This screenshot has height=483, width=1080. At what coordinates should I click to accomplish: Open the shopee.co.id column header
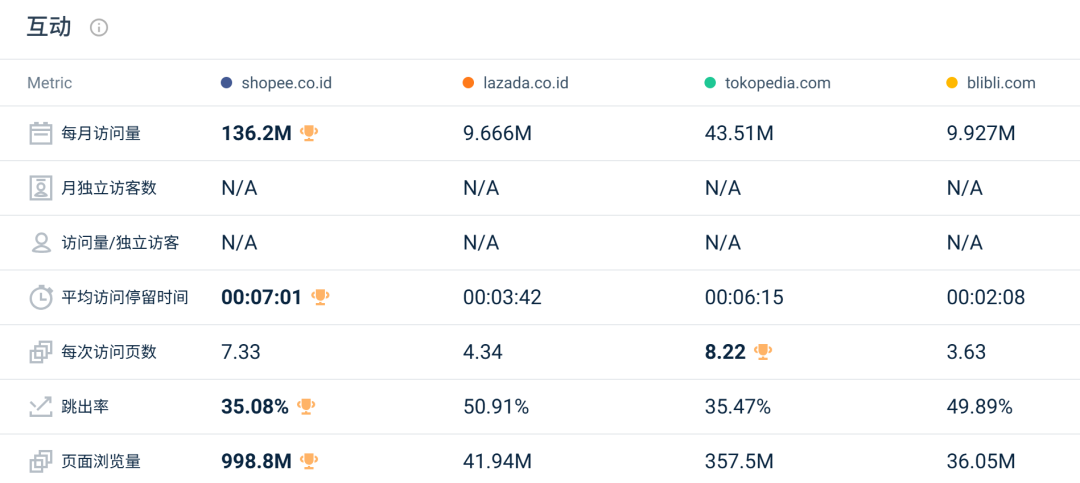click(x=287, y=83)
